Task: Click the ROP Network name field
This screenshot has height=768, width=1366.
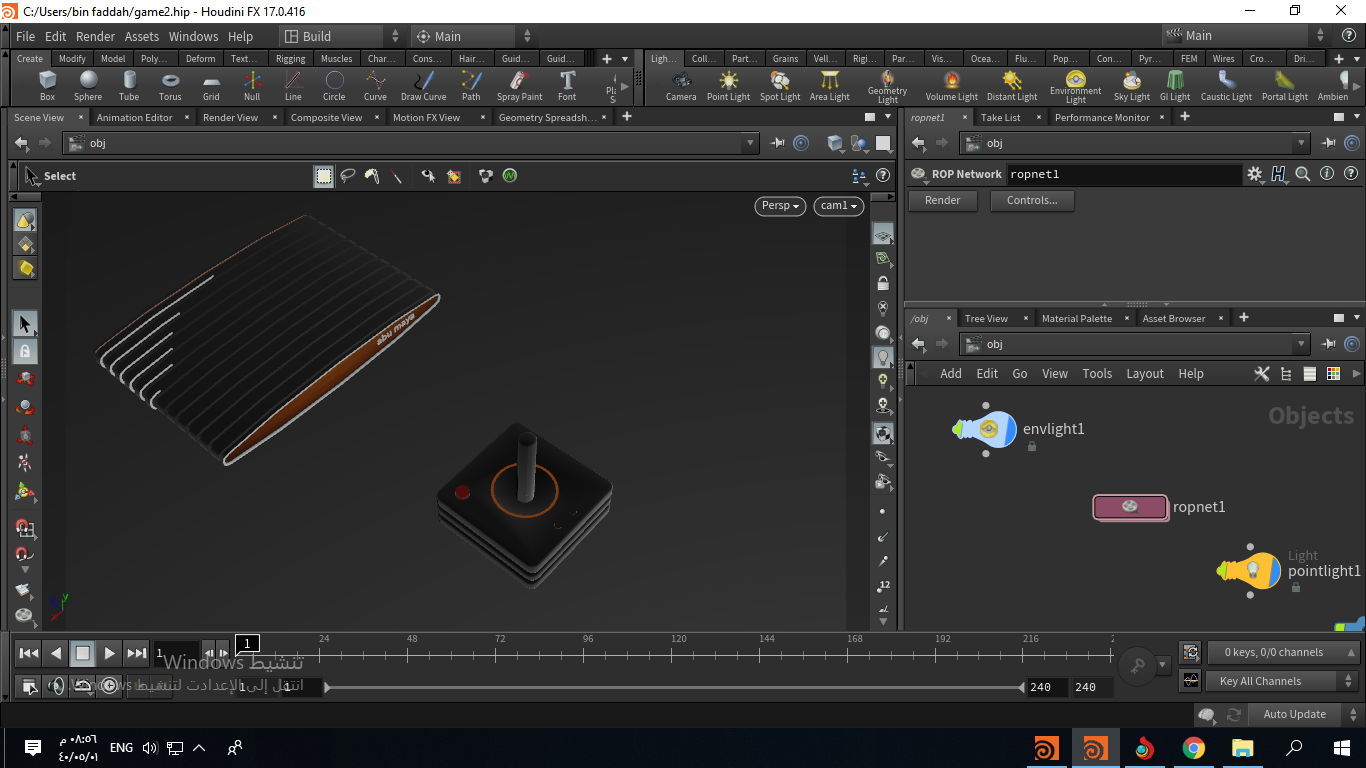Action: [x=1123, y=174]
